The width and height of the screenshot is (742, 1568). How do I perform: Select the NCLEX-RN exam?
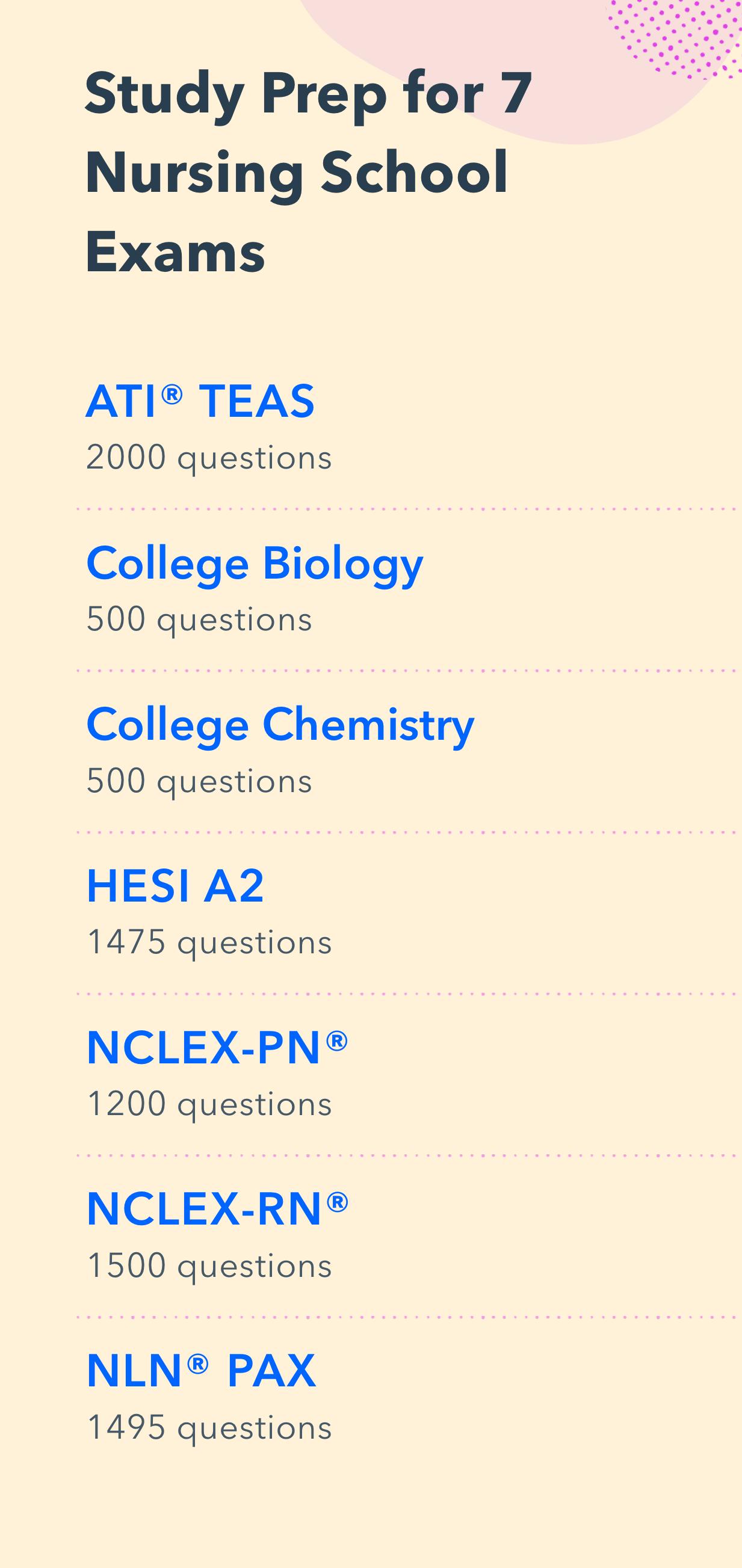204,1210
